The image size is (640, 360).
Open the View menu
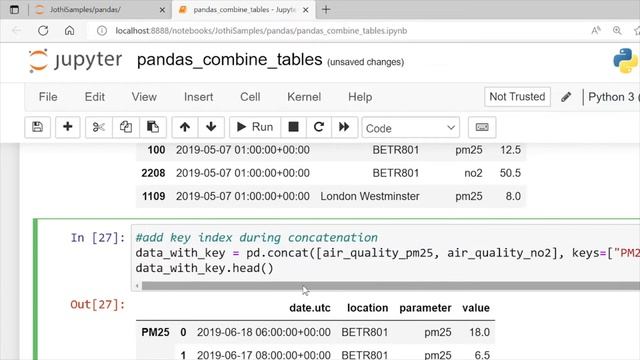[144, 97]
